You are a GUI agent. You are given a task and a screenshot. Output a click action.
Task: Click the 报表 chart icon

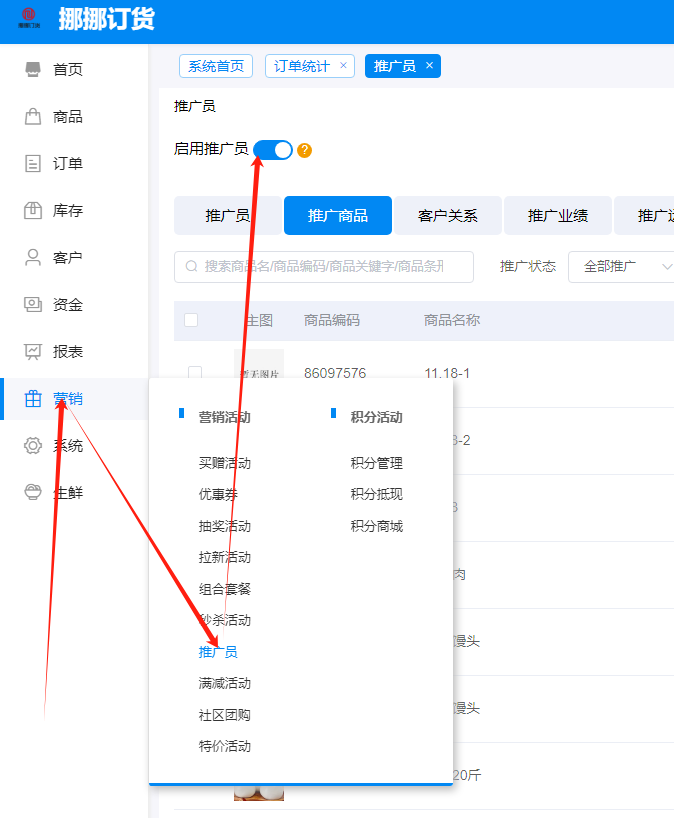click(33, 351)
